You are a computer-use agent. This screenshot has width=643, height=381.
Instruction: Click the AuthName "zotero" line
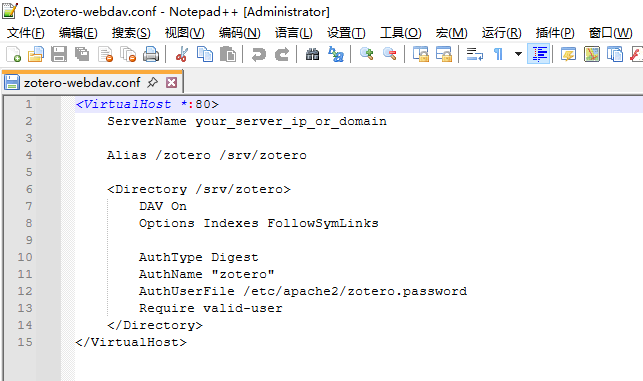(207, 274)
